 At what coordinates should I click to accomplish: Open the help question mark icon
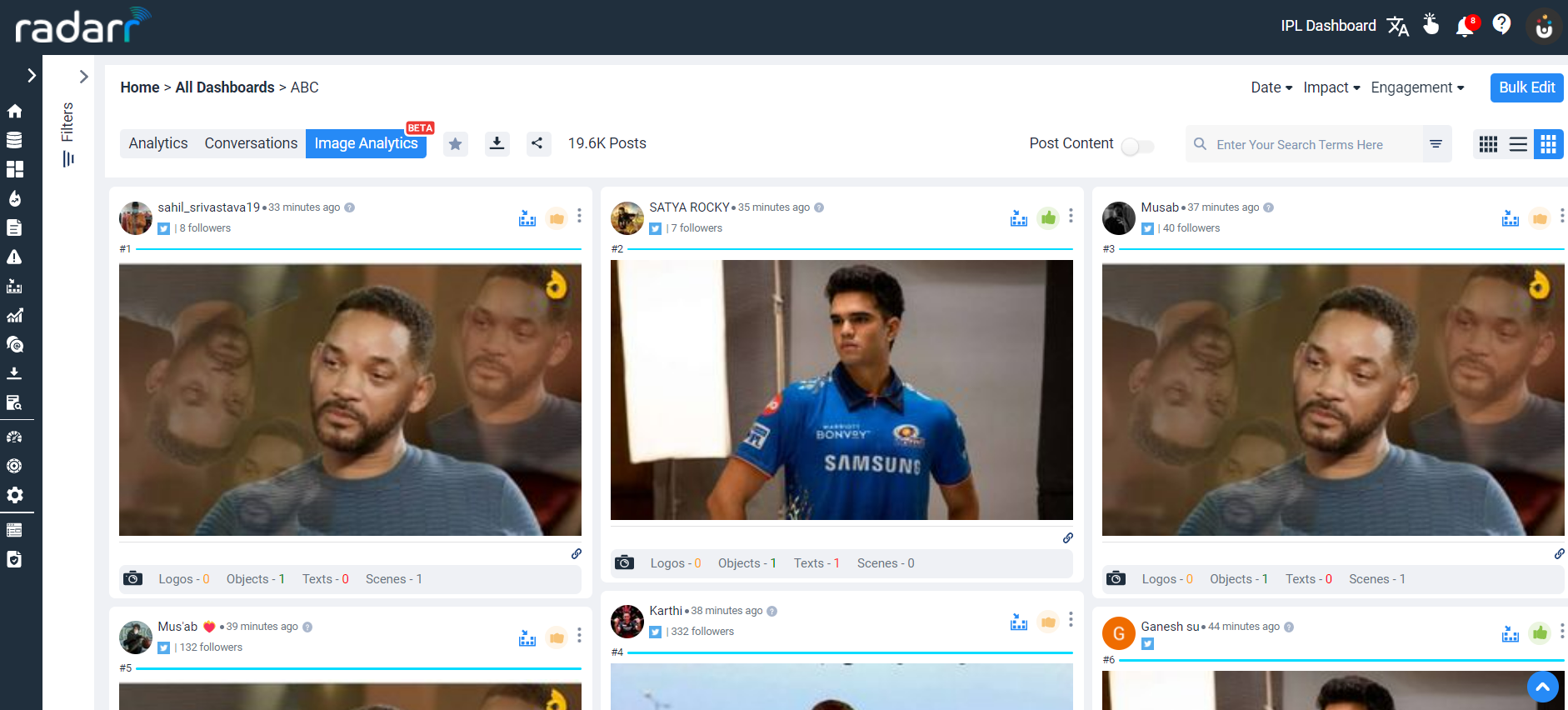(1501, 25)
